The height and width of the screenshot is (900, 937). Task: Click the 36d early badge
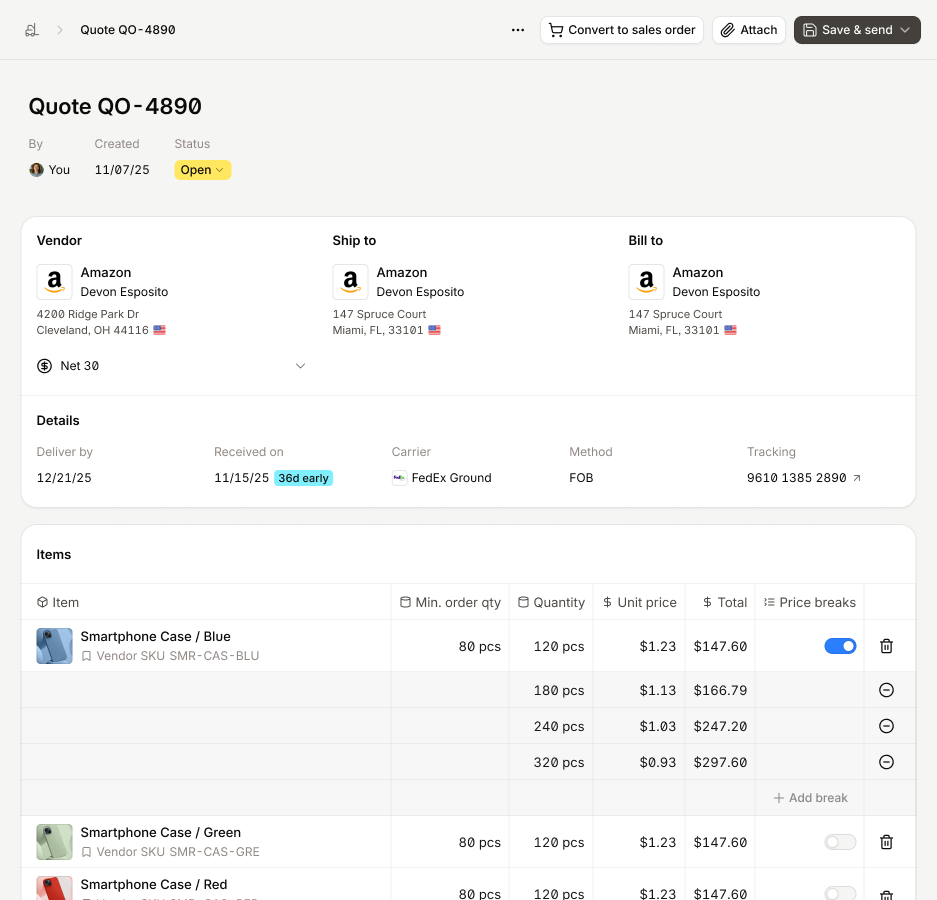pos(303,478)
